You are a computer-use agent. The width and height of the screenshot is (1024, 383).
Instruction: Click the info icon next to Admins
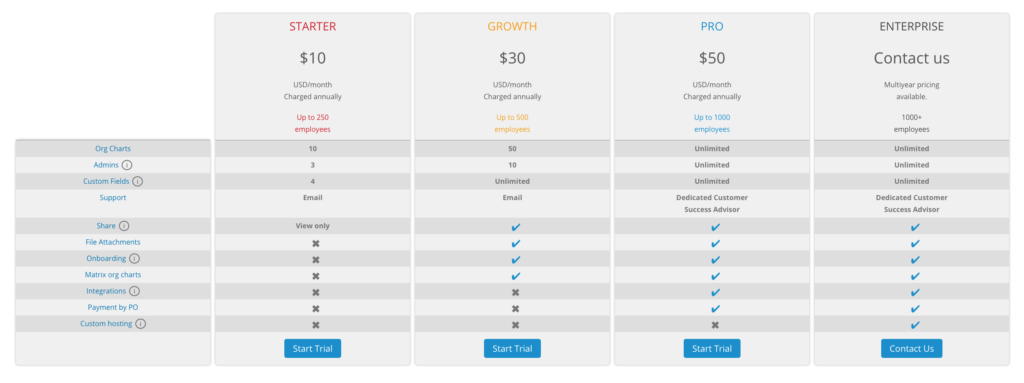coord(127,165)
